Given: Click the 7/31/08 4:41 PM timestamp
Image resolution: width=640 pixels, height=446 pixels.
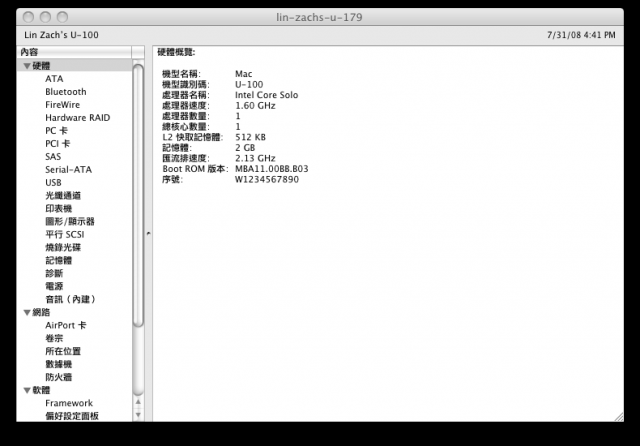Looking at the screenshot, I should pos(581,35).
